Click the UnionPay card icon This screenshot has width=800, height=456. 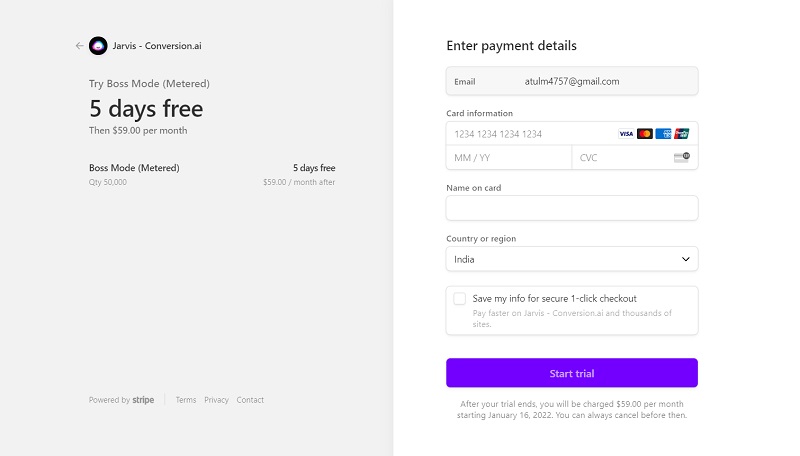pyautogui.click(x=682, y=134)
